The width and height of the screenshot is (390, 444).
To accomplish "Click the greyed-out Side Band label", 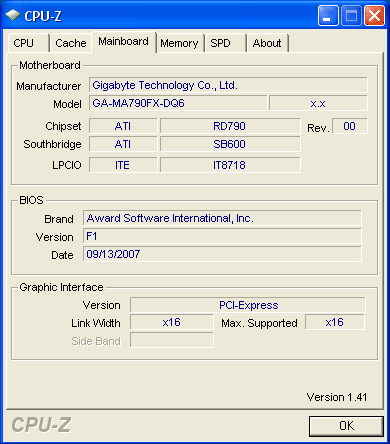I will pos(96,341).
